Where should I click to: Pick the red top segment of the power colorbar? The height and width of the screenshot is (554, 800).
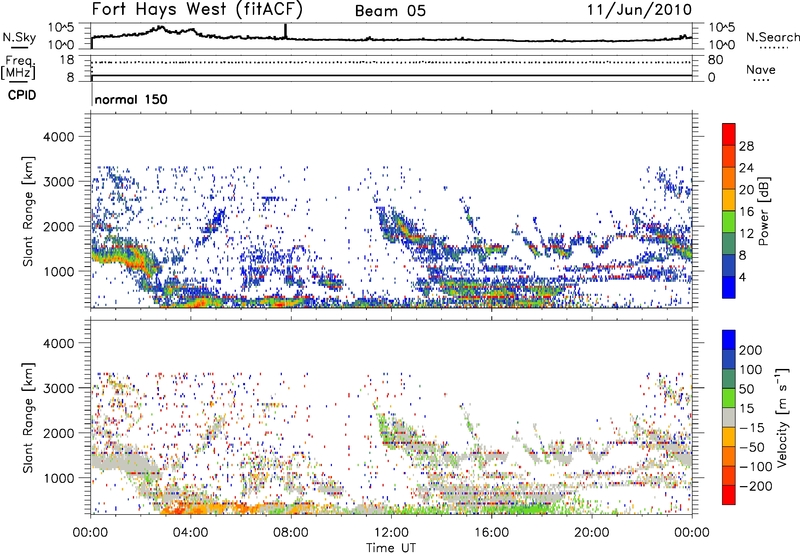(729, 134)
